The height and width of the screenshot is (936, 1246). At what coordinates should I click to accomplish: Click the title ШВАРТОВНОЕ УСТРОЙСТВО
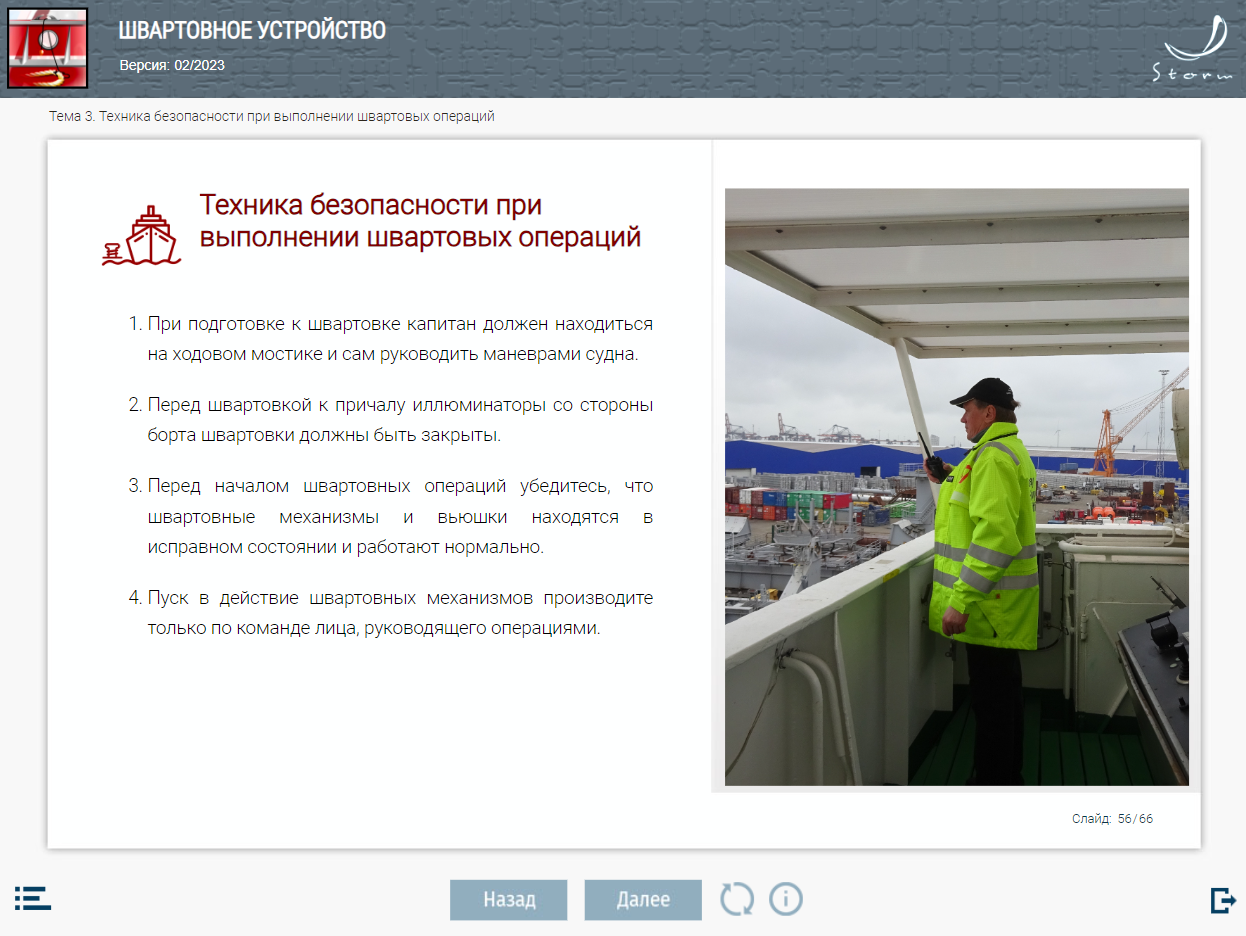[252, 31]
